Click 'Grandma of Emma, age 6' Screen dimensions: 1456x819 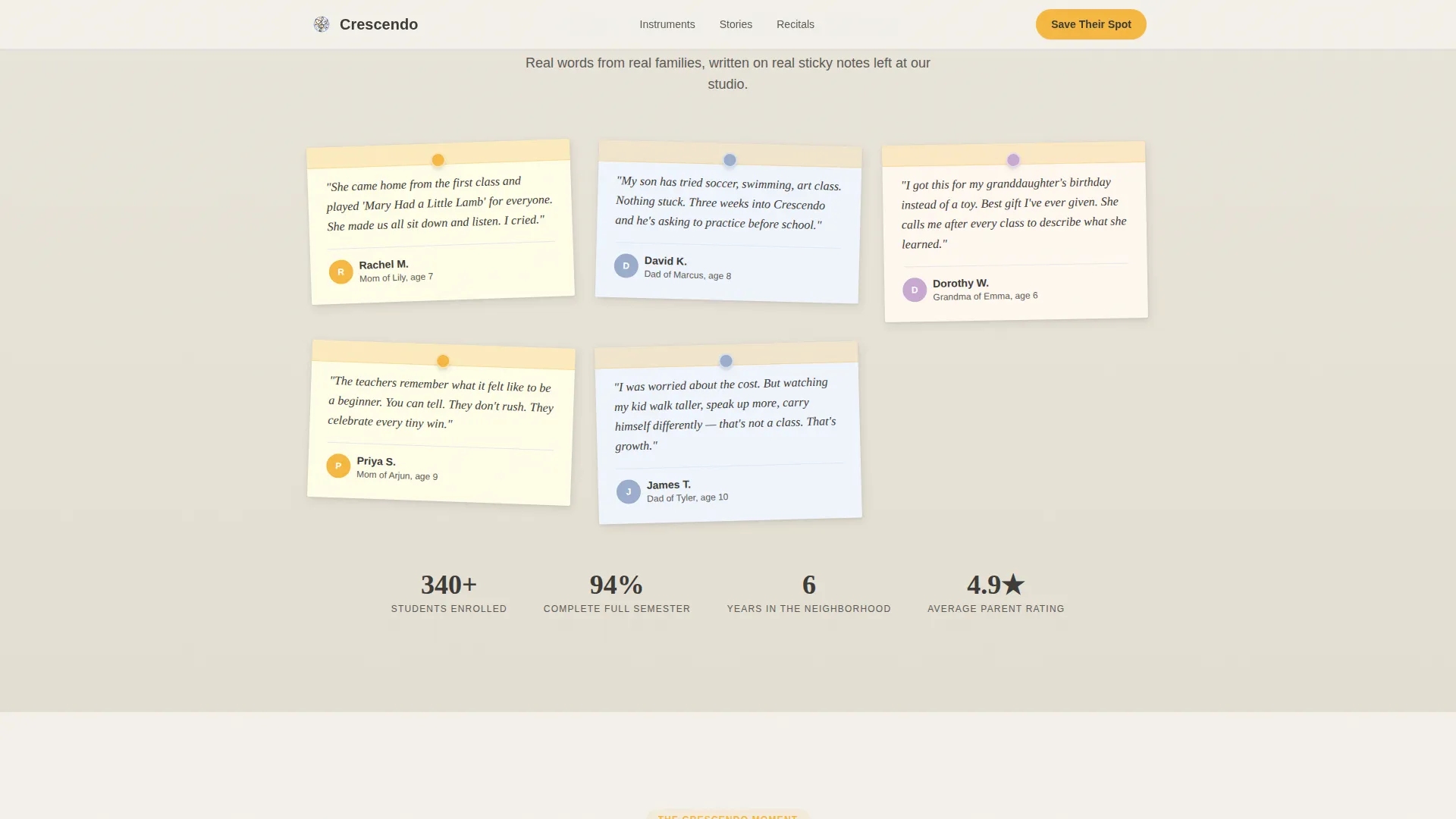(985, 296)
